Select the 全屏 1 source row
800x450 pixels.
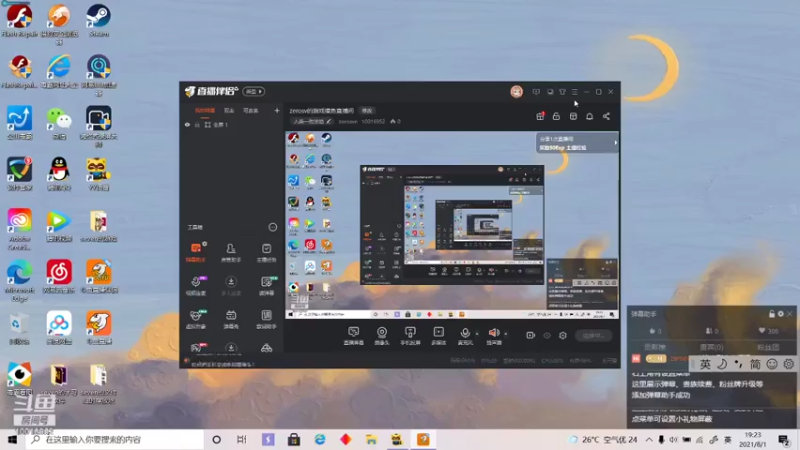coord(232,124)
